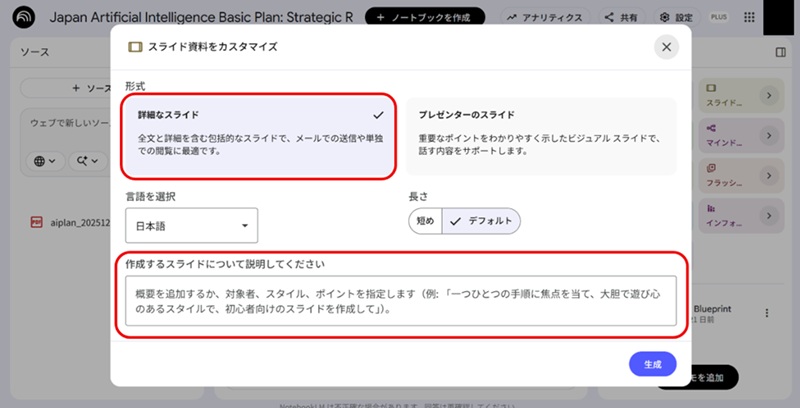The width and height of the screenshot is (800, 408).
Task: Choose the デフォルト length option
Action: point(481,221)
